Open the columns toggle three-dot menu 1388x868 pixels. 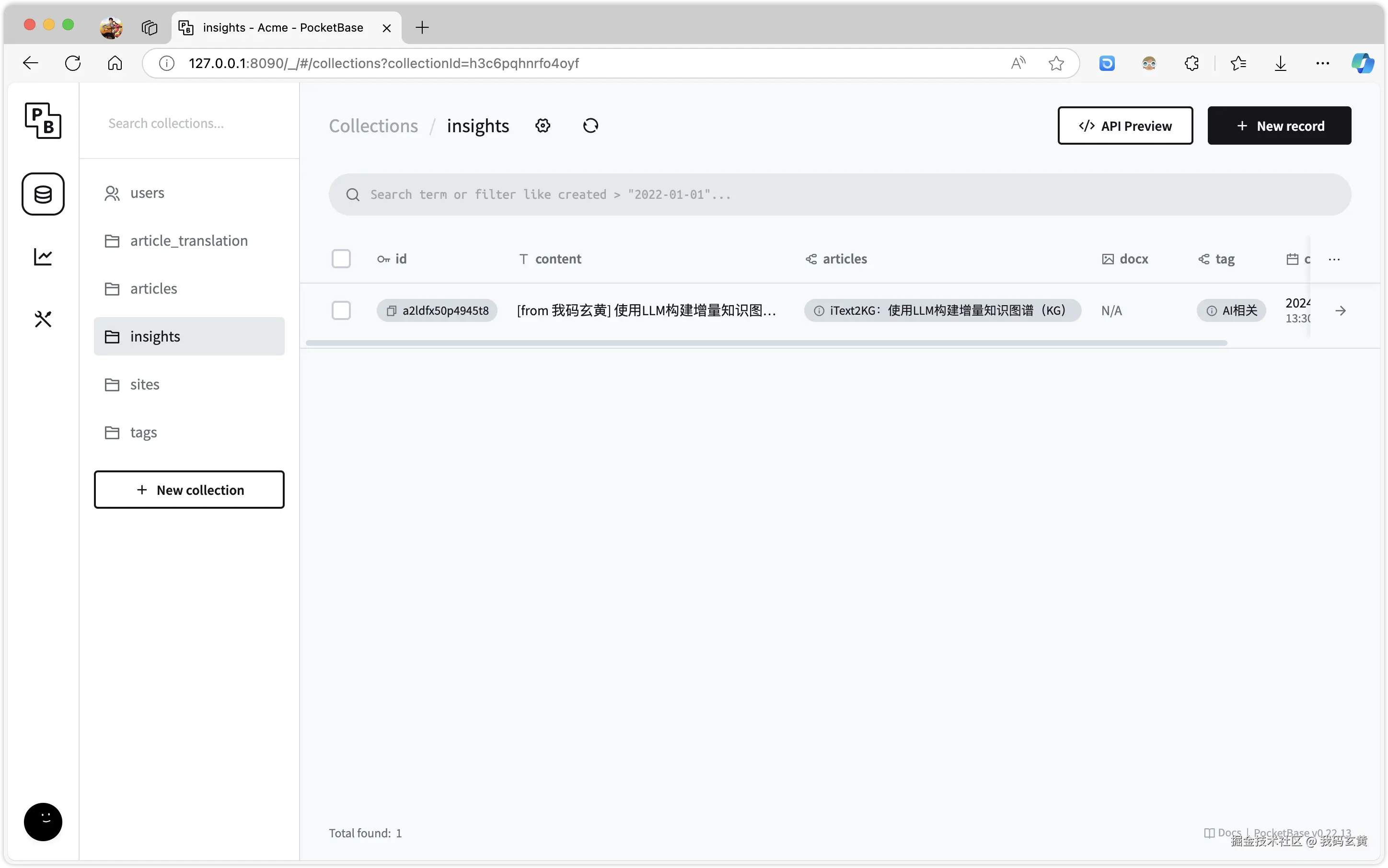pos(1334,260)
